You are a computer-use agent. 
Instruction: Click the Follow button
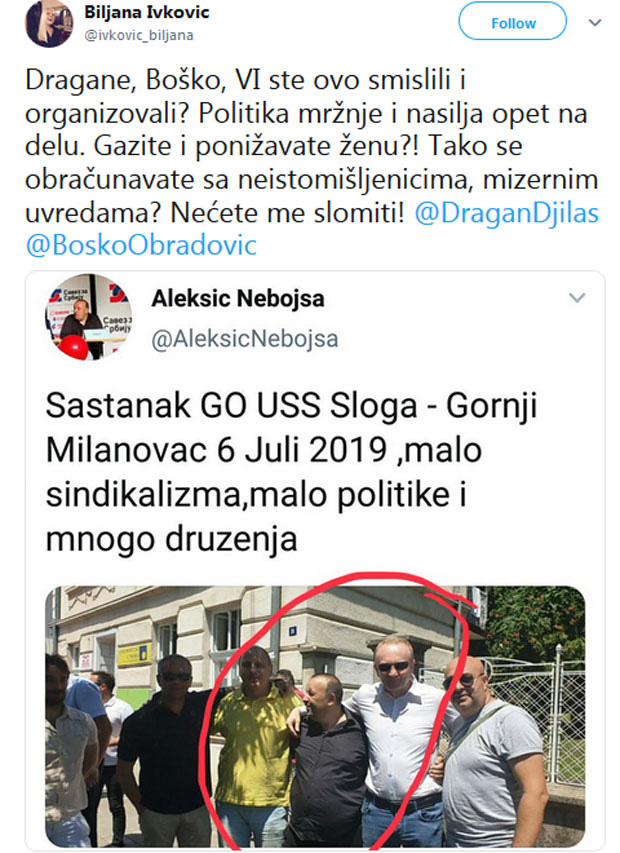(x=512, y=23)
